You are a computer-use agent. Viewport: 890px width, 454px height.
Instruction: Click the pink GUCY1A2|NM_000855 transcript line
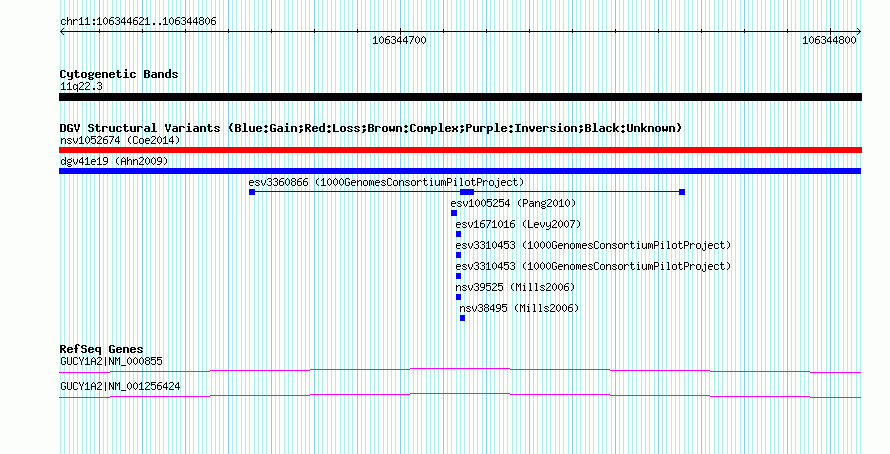[x=460, y=371]
